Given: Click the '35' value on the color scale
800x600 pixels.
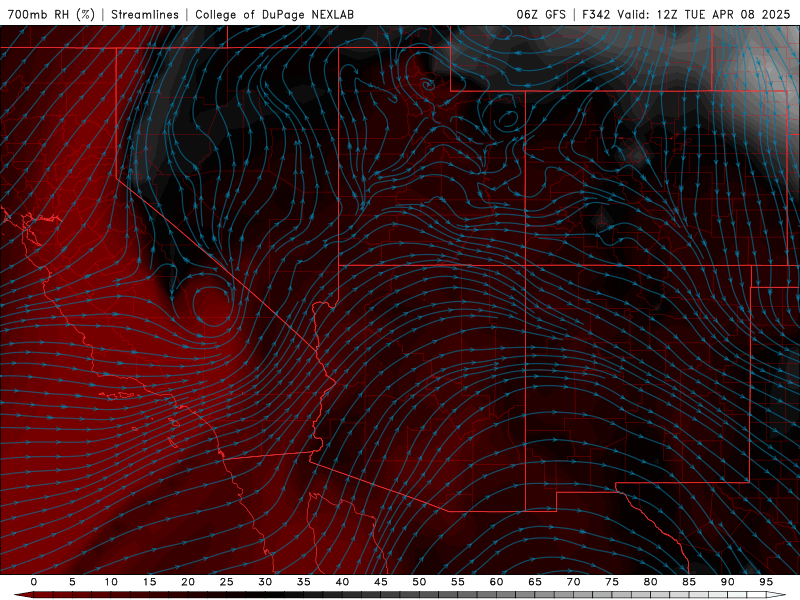Looking at the screenshot, I should [304, 582].
